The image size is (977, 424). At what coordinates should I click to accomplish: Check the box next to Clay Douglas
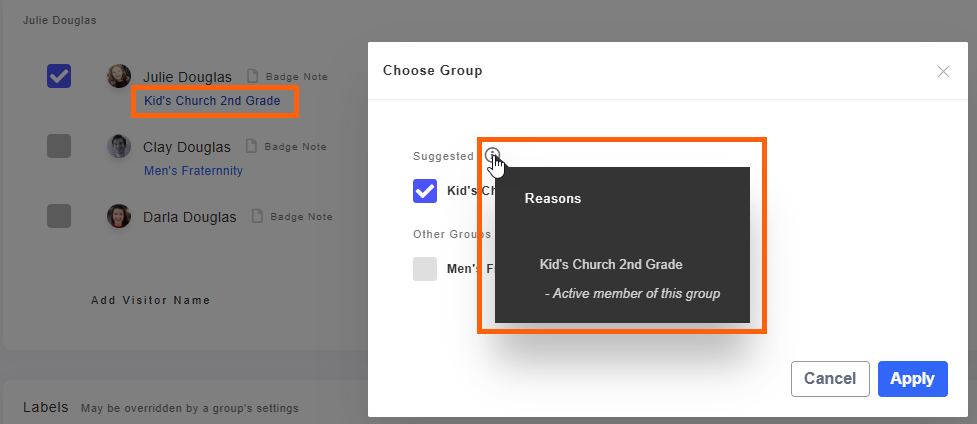tap(59, 146)
